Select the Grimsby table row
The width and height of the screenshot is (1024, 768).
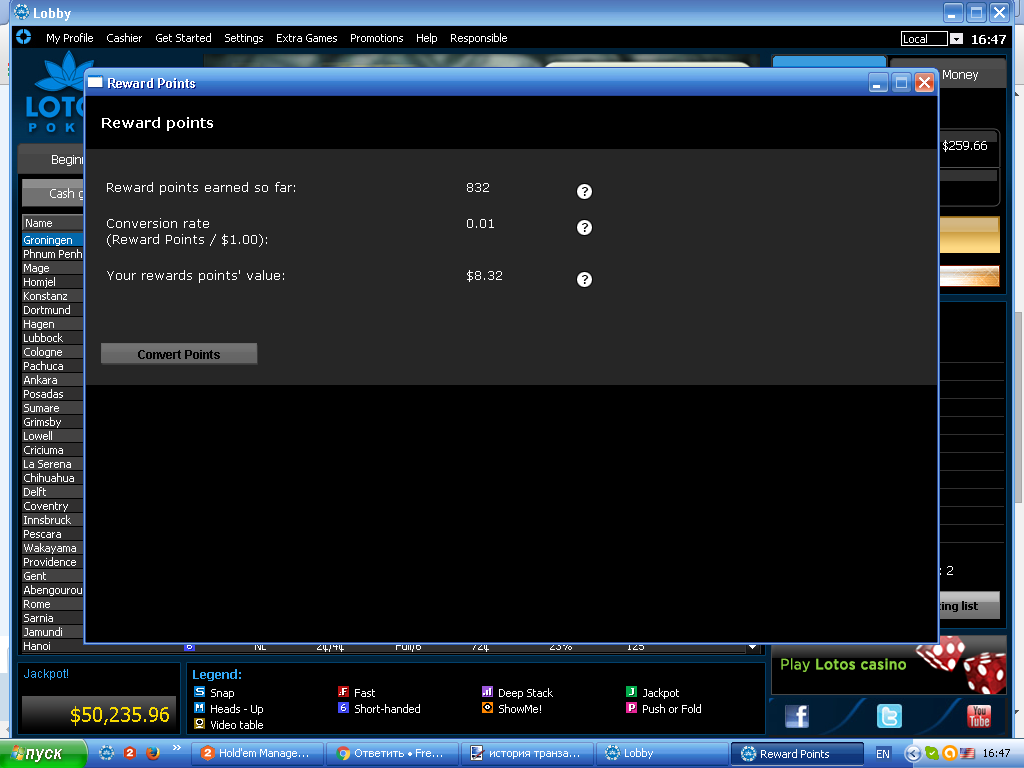click(53, 422)
